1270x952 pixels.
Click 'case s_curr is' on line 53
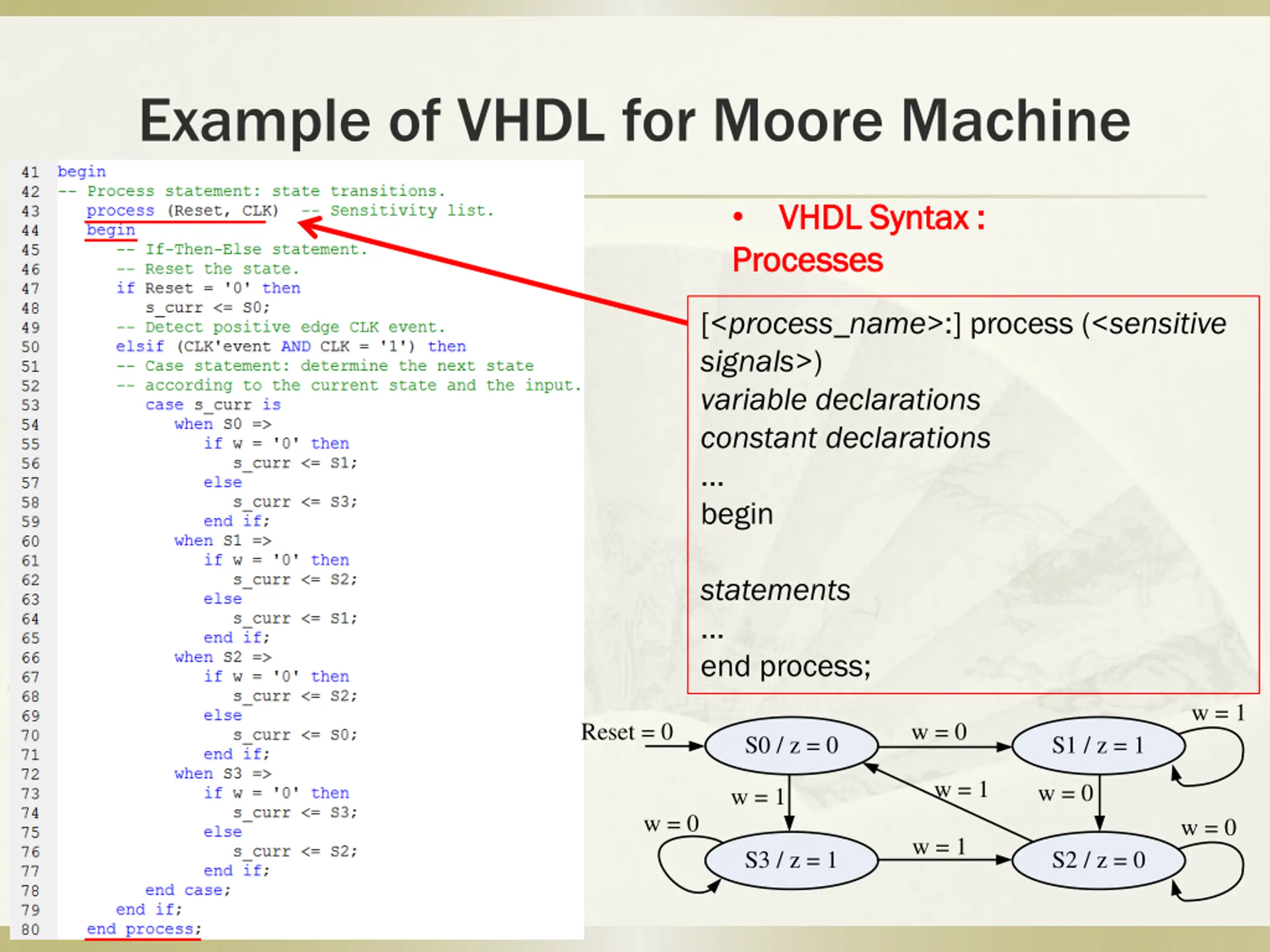[213, 405]
